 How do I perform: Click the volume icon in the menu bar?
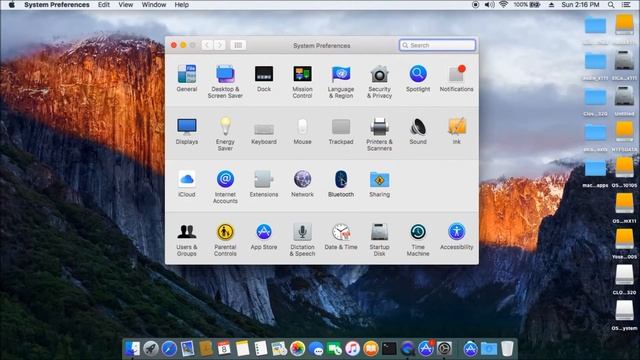point(489,5)
